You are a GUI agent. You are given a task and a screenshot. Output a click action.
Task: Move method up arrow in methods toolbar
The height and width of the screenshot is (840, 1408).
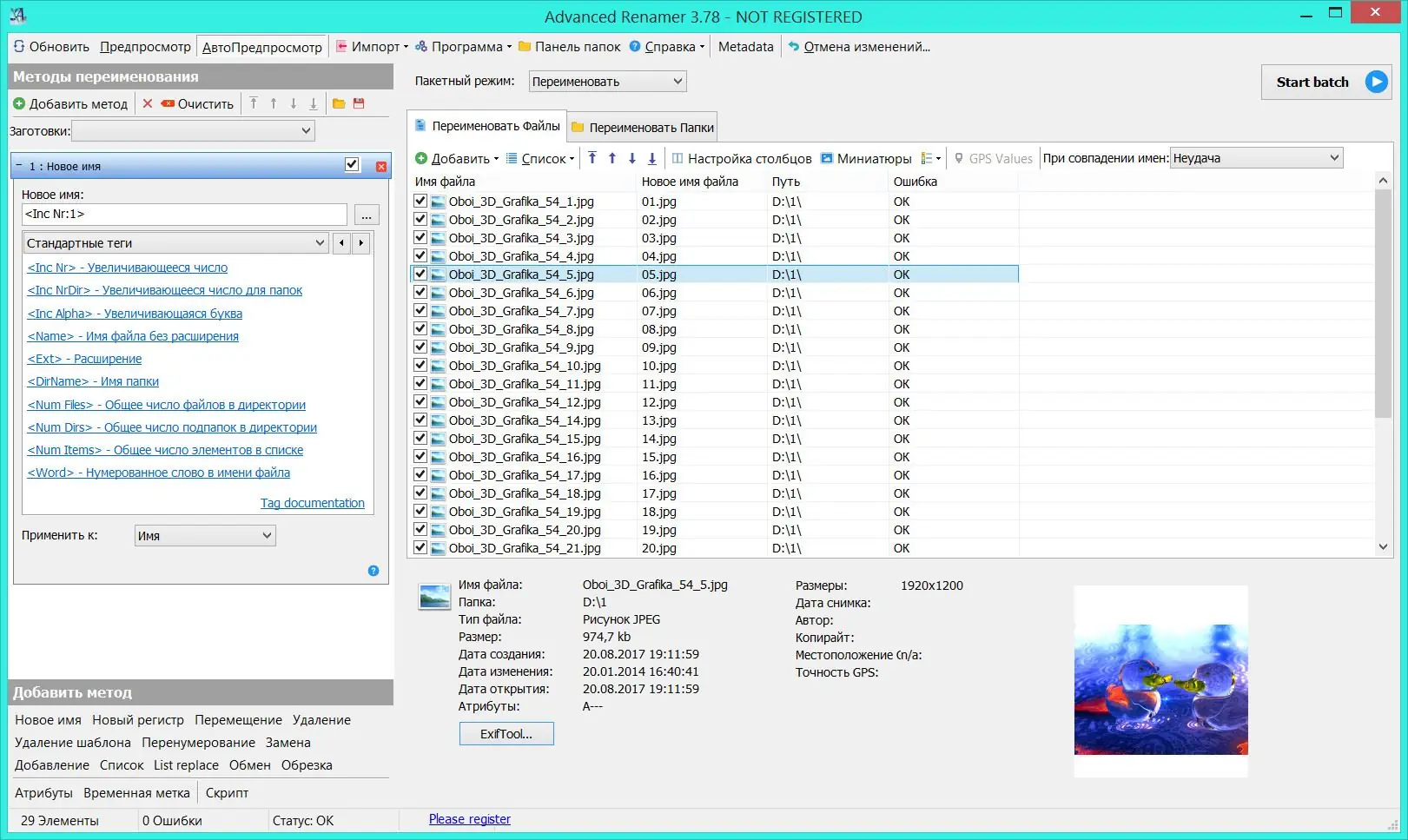tap(274, 103)
